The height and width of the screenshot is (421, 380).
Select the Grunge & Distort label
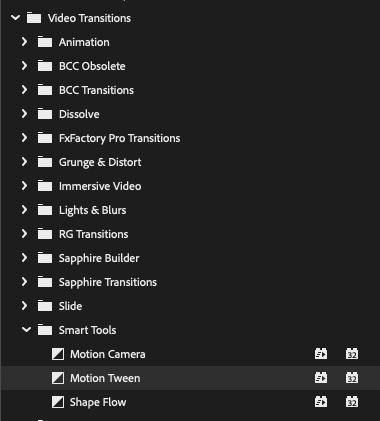[100, 162]
